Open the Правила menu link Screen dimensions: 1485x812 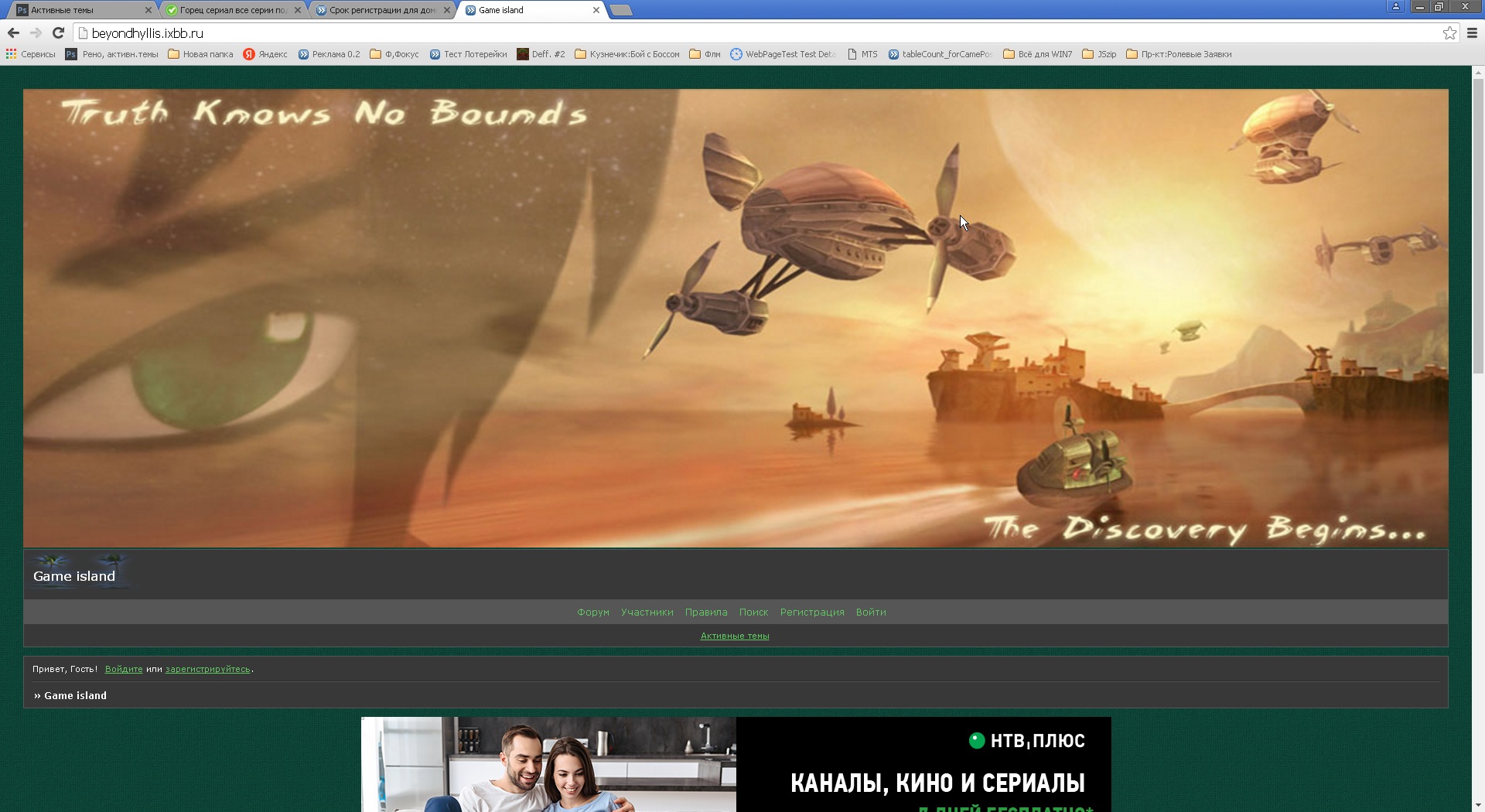coord(706,612)
